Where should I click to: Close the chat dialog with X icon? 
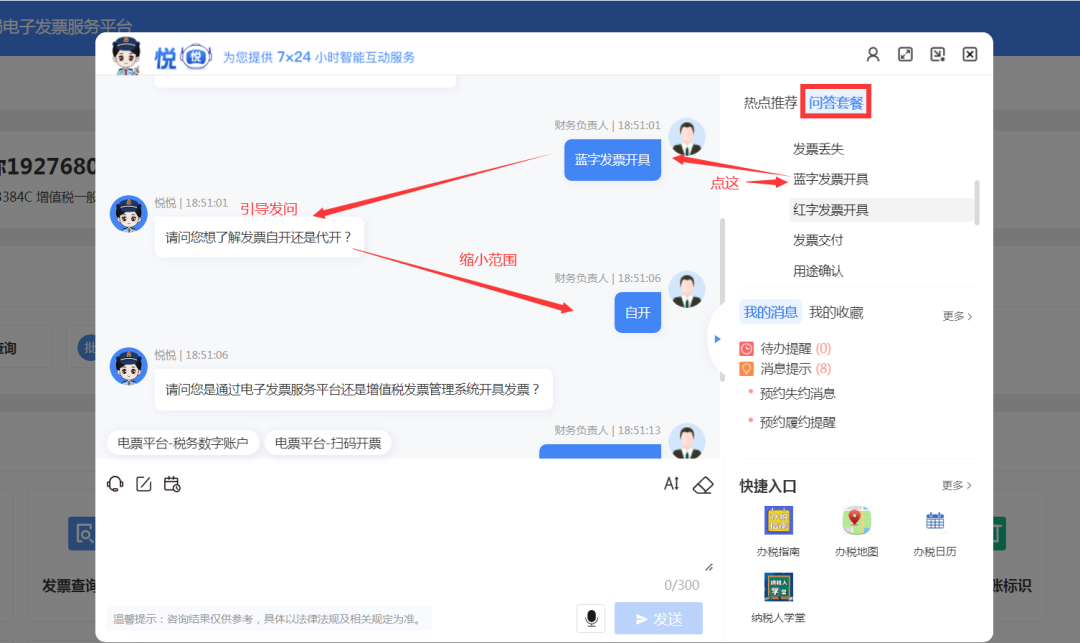coord(970,54)
